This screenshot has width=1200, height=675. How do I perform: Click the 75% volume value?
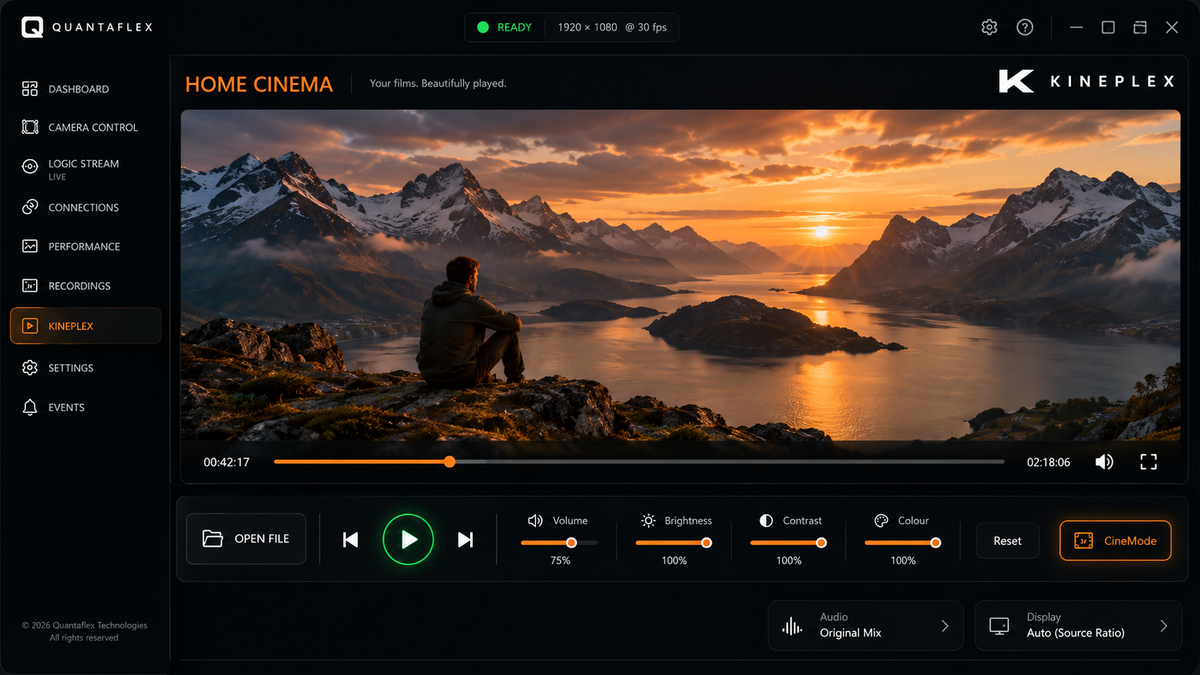[560, 561]
